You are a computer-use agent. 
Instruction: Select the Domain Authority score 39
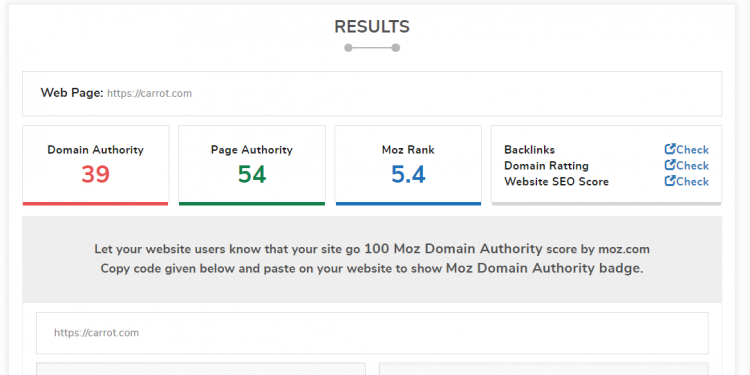click(95, 174)
